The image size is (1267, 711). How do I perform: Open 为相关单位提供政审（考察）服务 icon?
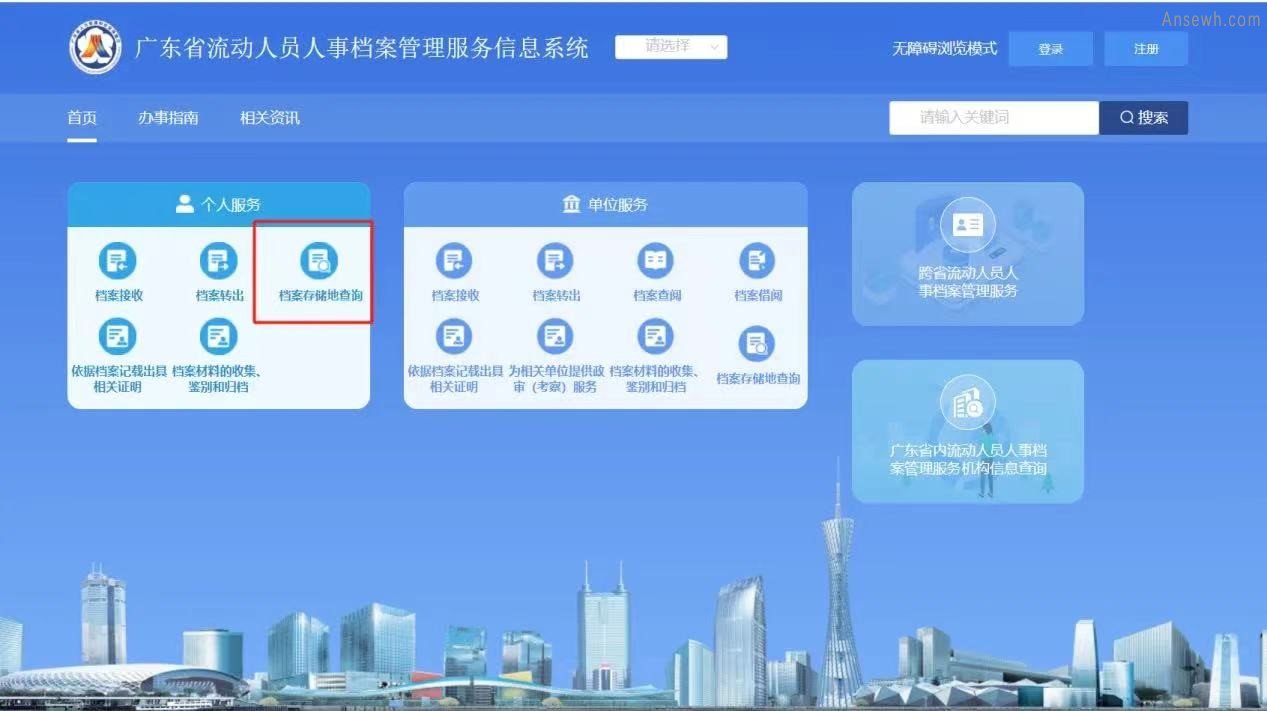[x=555, y=337]
